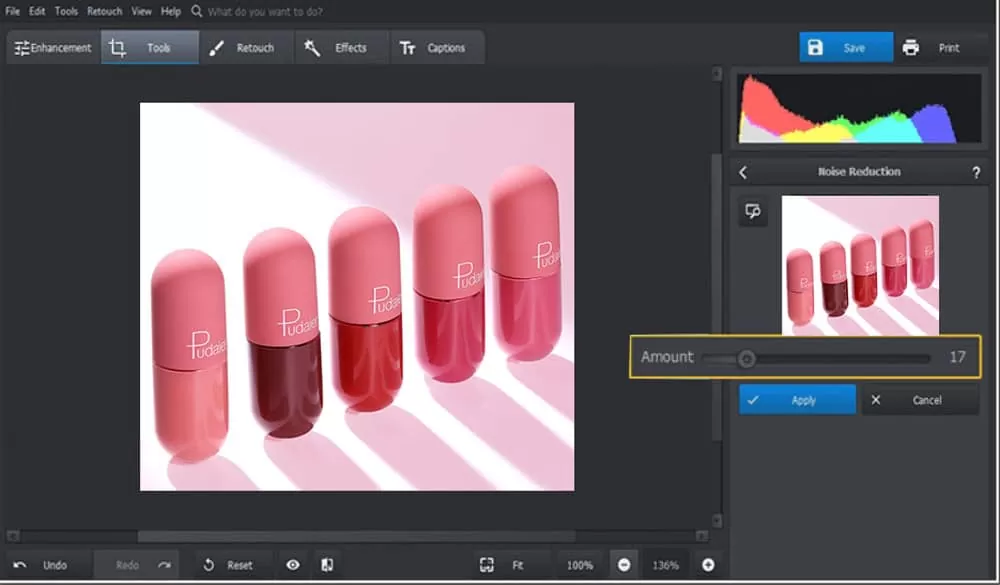The width and height of the screenshot is (1000, 585).
Task: Click the preview area selector icon
Action: (753, 212)
